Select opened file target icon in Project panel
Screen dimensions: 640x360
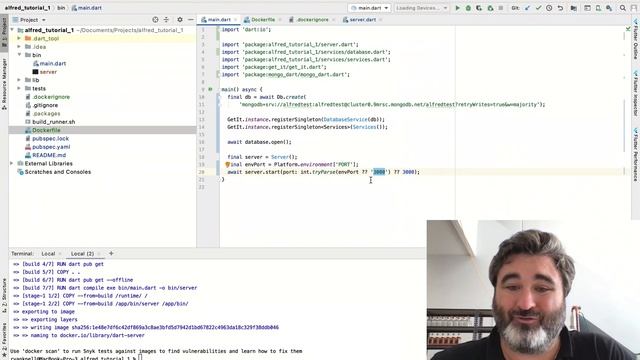point(155,20)
